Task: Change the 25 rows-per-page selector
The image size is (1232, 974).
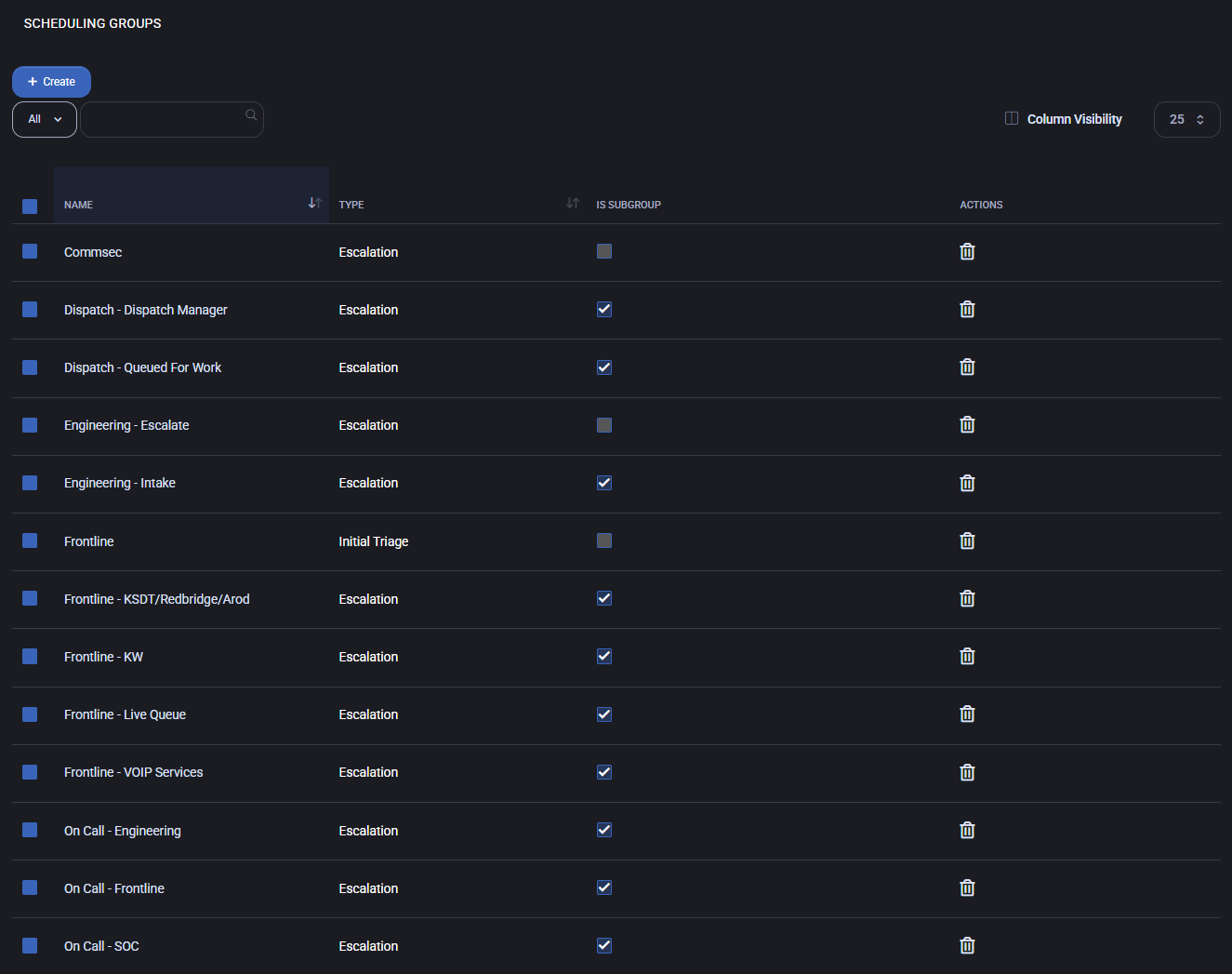Action: (1186, 119)
